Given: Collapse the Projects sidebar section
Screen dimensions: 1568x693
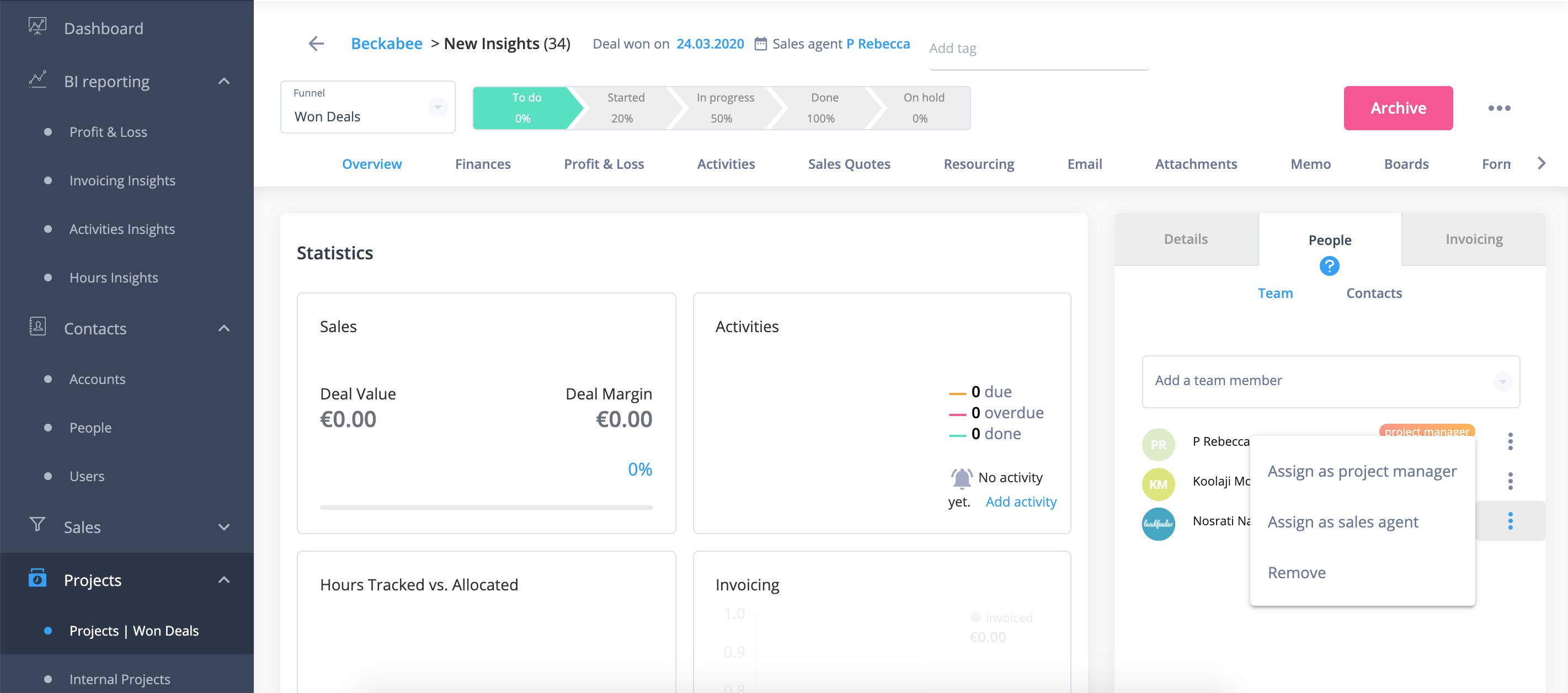Looking at the screenshot, I should tap(224, 580).
